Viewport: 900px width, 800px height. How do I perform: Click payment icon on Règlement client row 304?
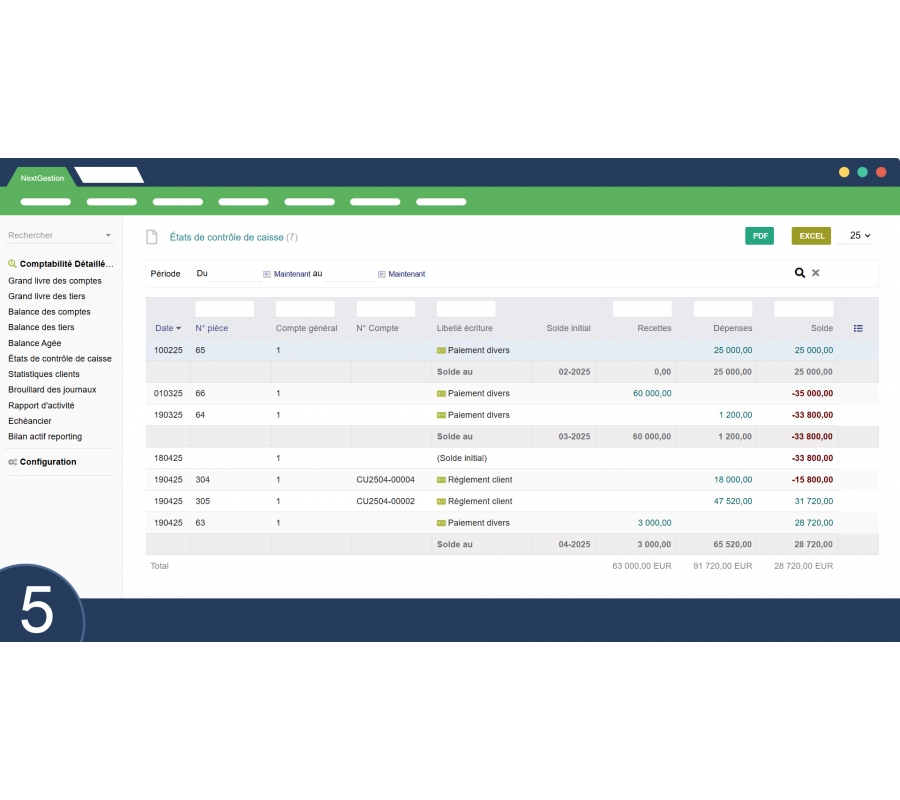[x=441, y=480]
